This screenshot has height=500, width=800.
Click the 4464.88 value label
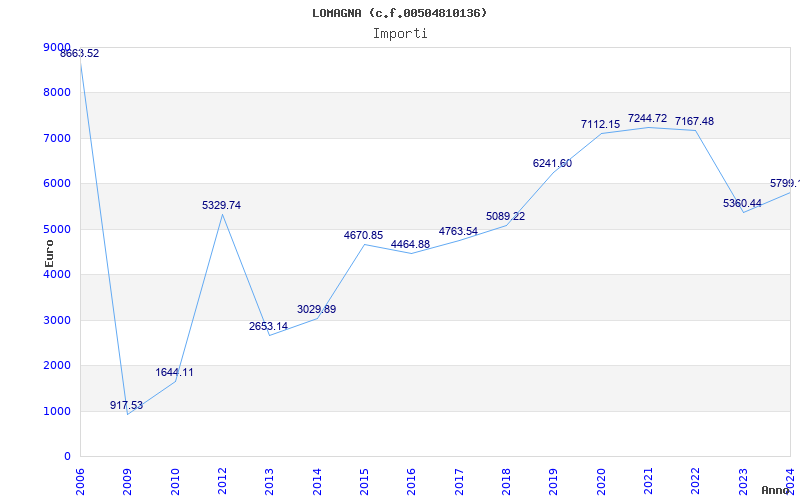[410, 245]
